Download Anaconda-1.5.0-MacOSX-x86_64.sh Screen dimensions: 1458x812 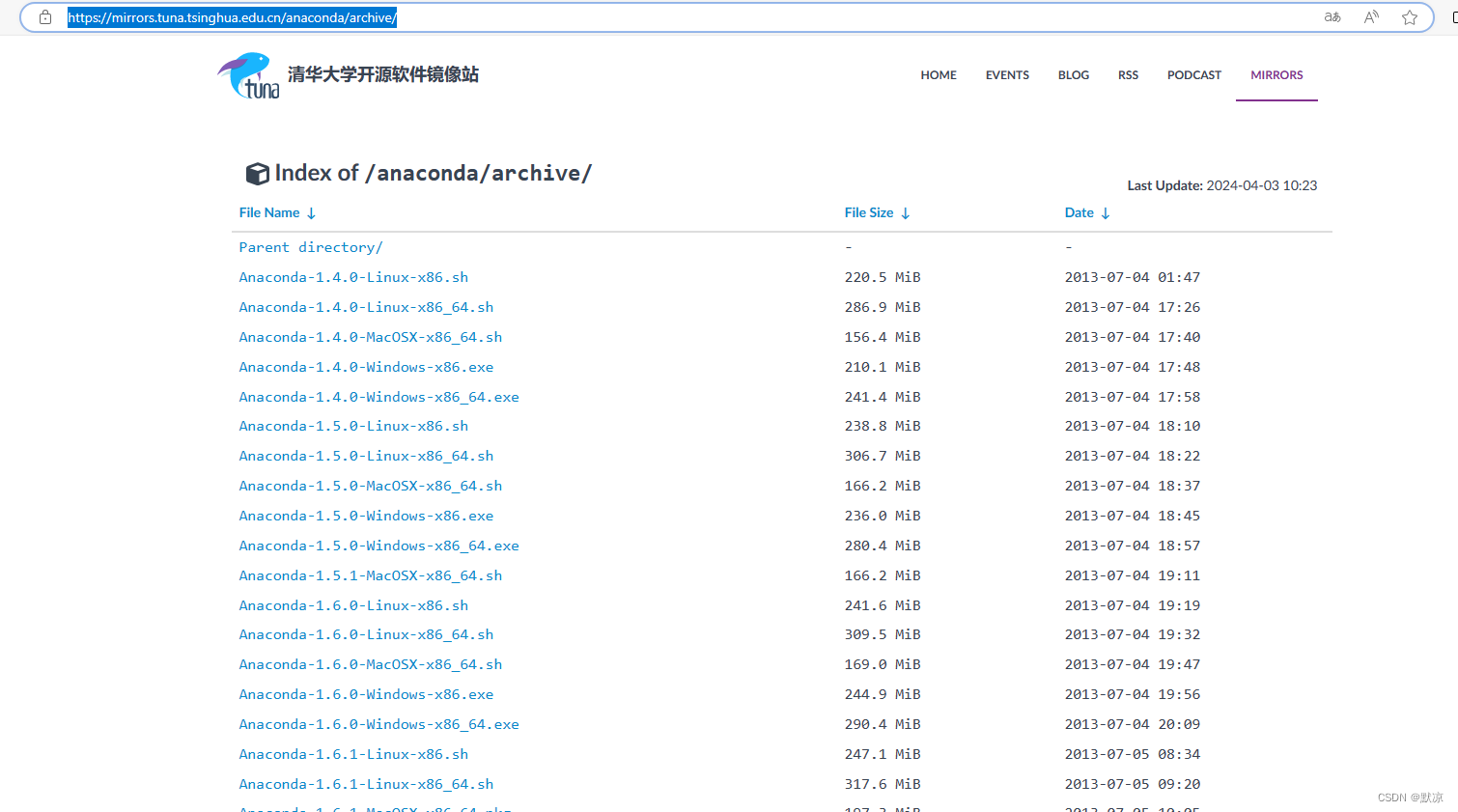(x=371, y=487)
